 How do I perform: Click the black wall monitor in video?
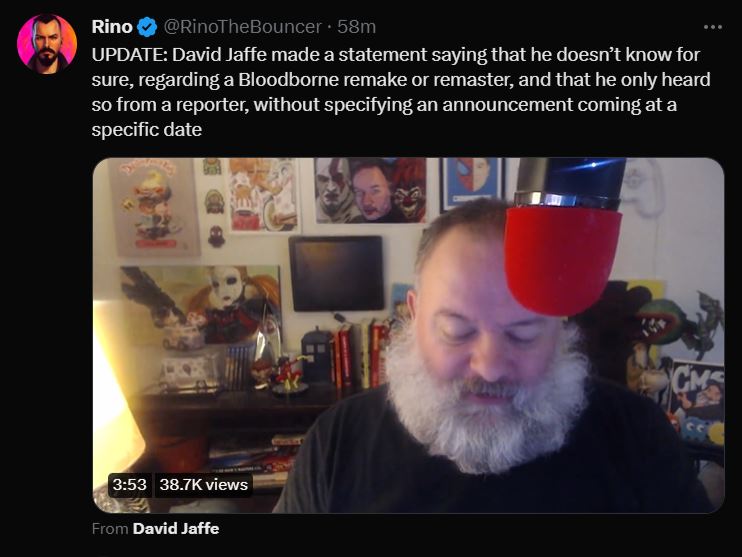point(336,273)
